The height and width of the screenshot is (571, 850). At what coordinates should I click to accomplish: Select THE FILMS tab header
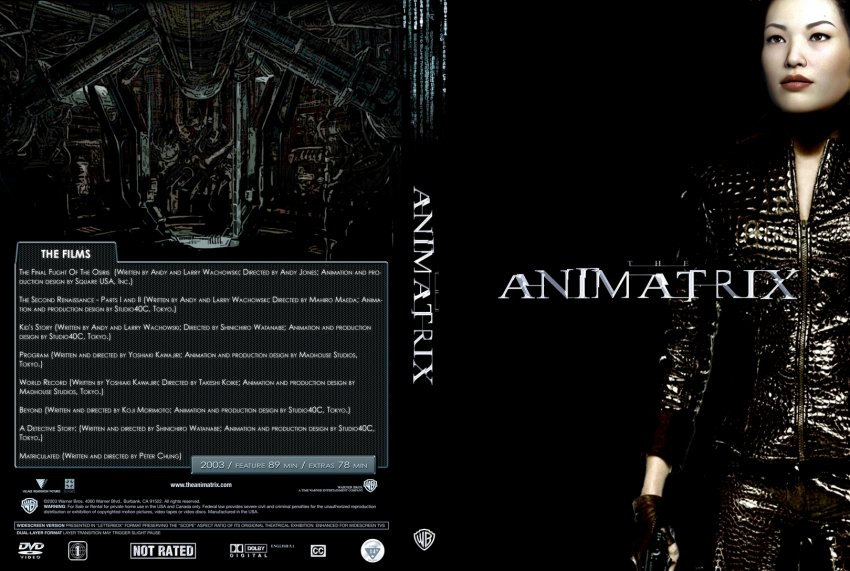[66, 254]
